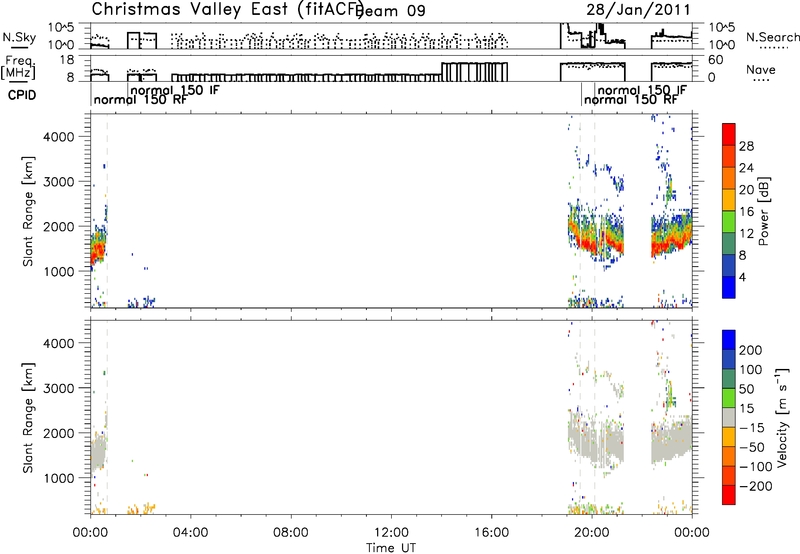Click the 'Time UT' axis label
800x554 pixels.
[x=391, y=548]
